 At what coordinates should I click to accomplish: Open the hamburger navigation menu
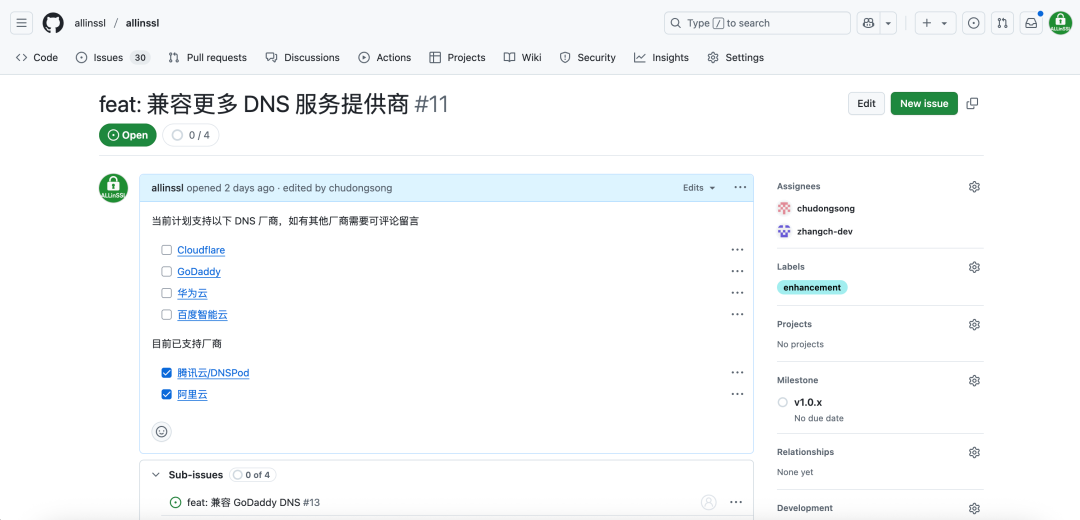tap(21, 23)
